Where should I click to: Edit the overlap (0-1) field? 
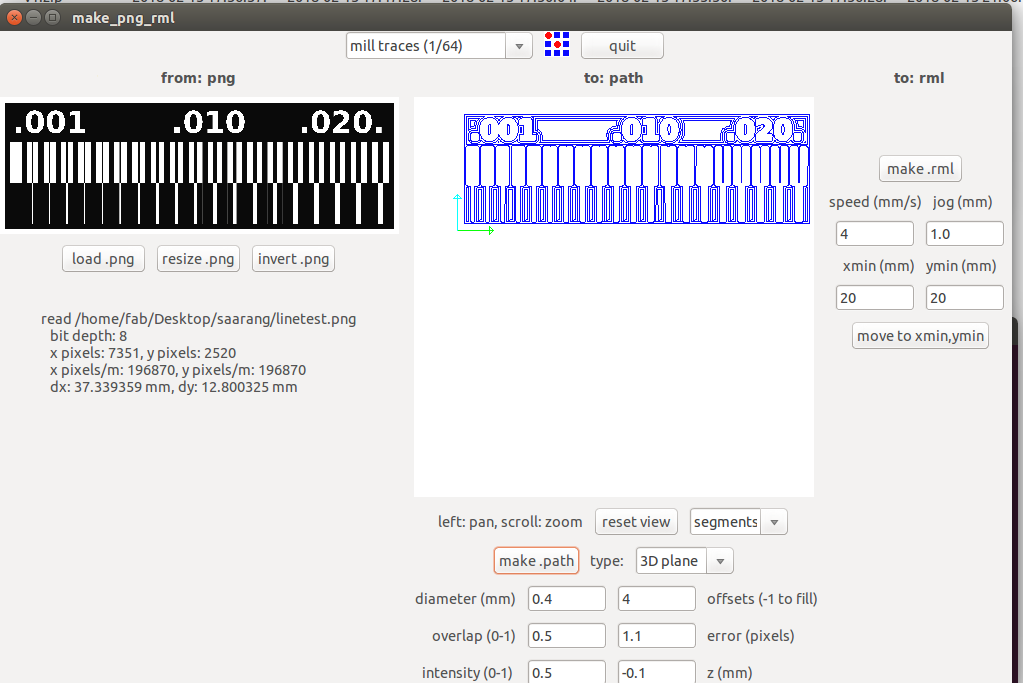(566, 636)
